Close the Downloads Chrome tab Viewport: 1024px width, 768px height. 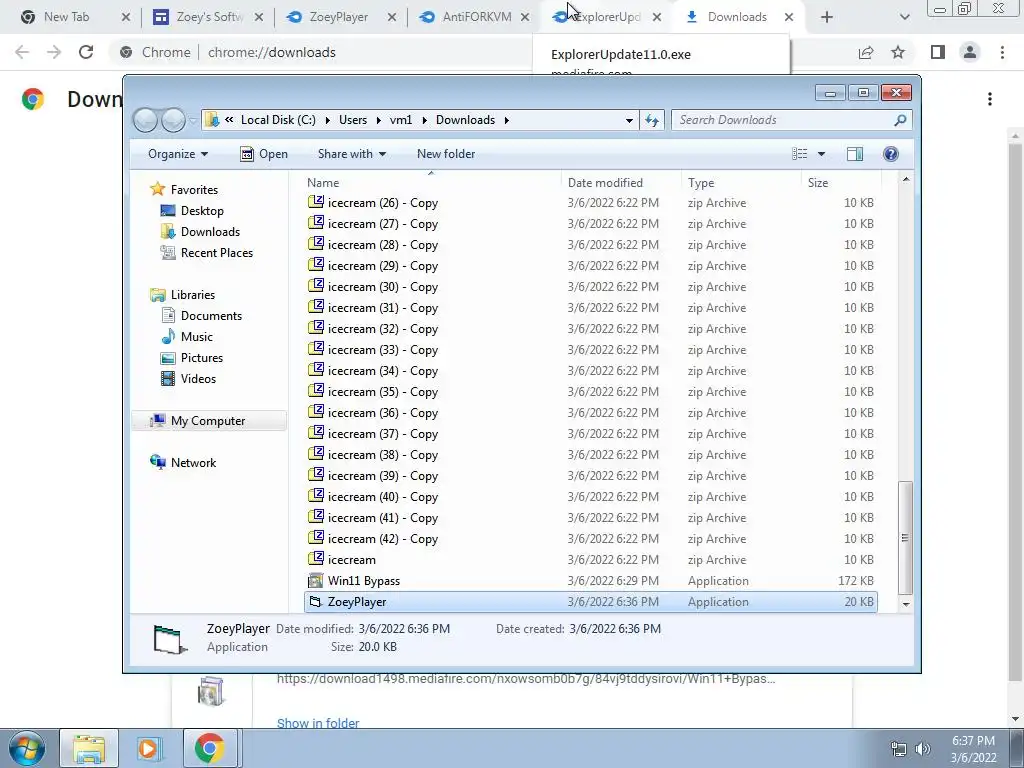pyautogui.click(x=789, y=17)
